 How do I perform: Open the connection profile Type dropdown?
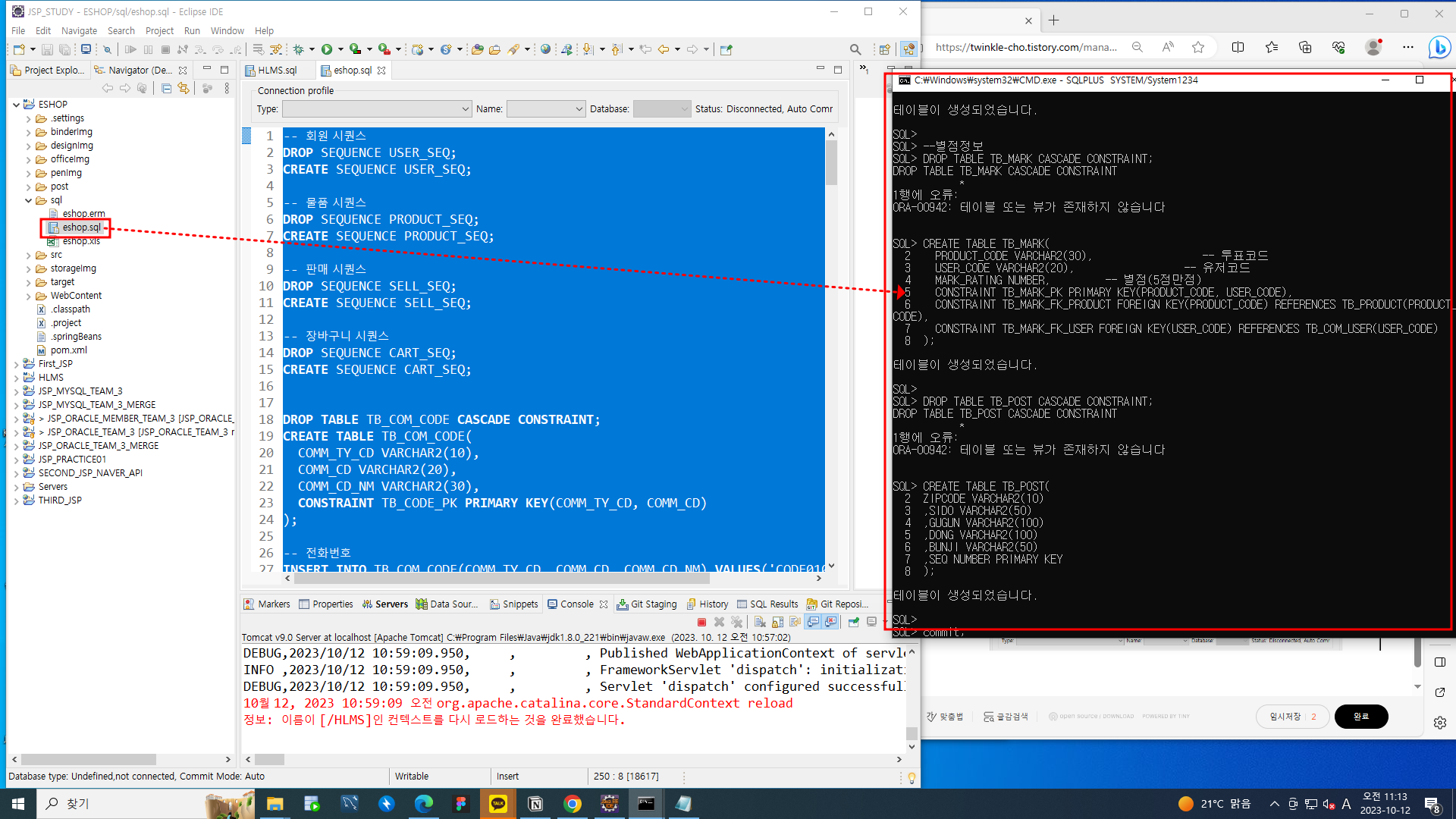coord(377,109)
